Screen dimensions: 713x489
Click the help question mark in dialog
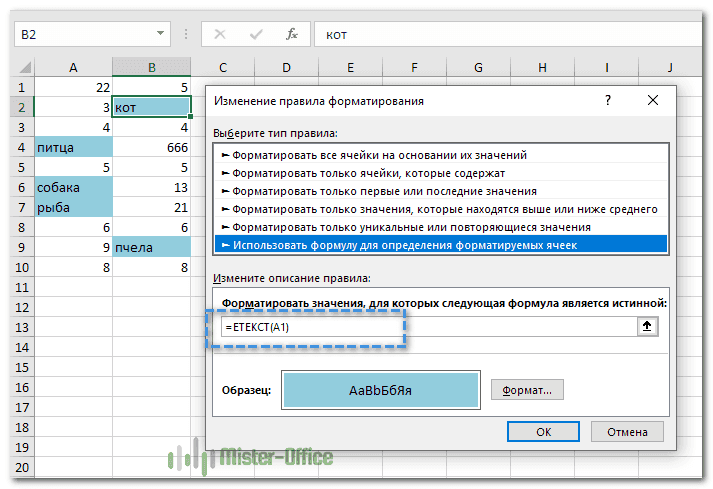coord(608,100)
